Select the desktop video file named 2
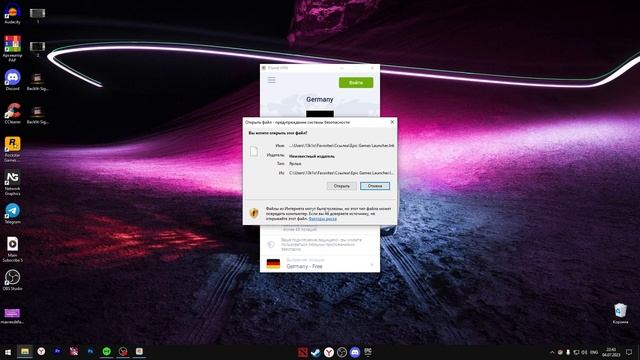The height and width of the screenshot is (360, 640). tap(37, 49)
